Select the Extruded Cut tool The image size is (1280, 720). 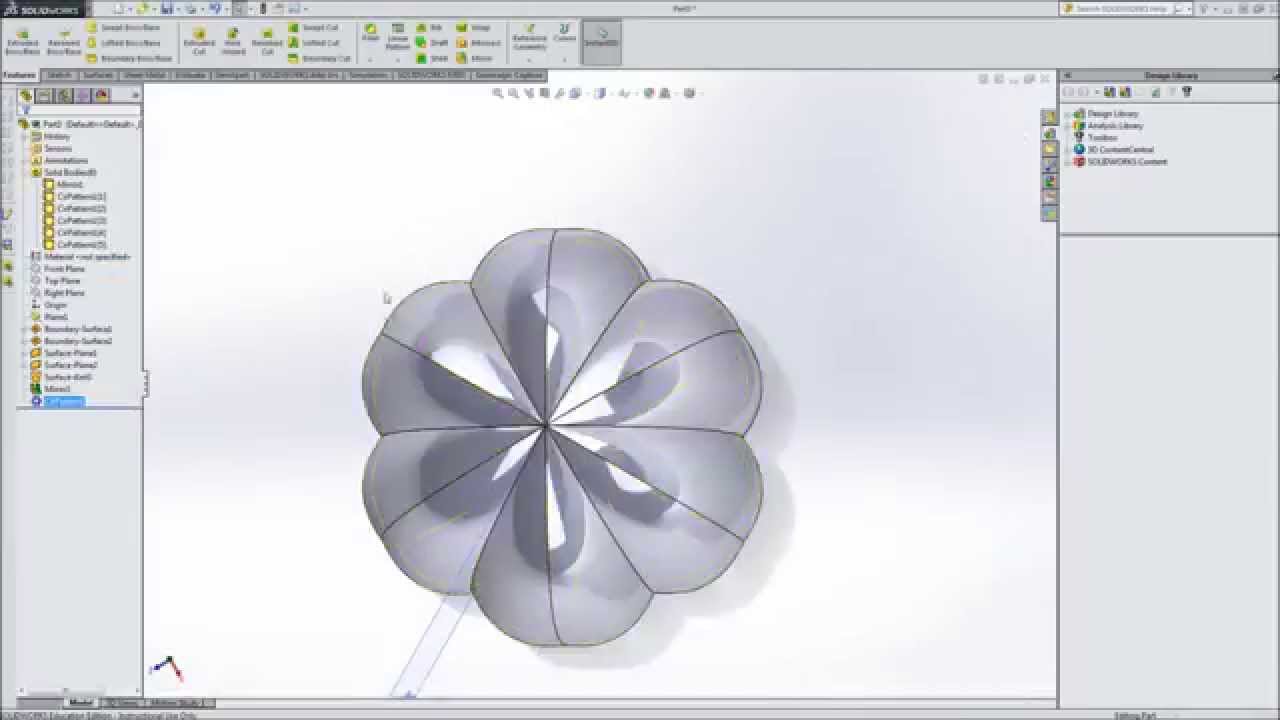point(199,41)
